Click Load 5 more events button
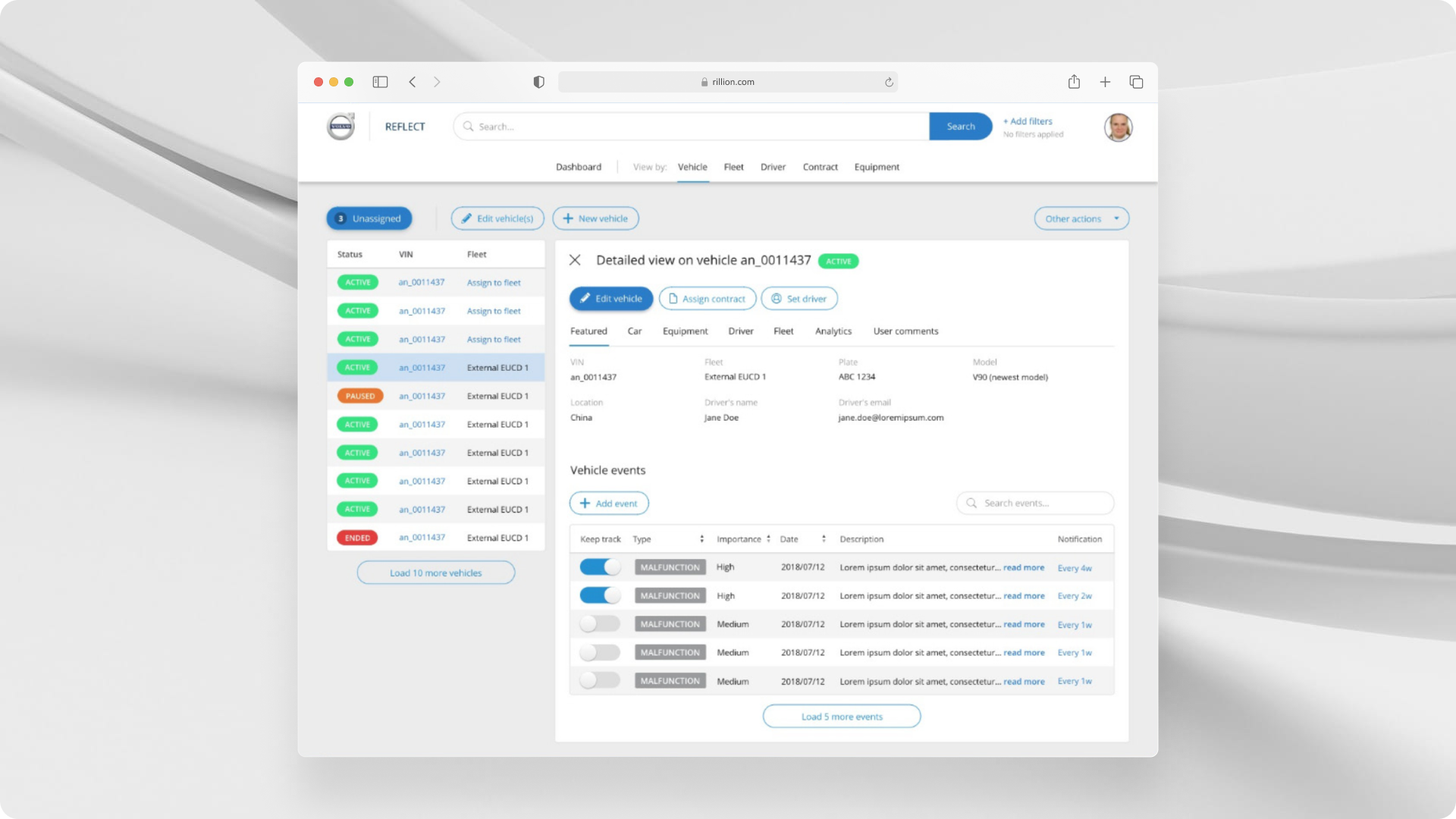This screenshot has height=819, width=1456. point(841,717)
